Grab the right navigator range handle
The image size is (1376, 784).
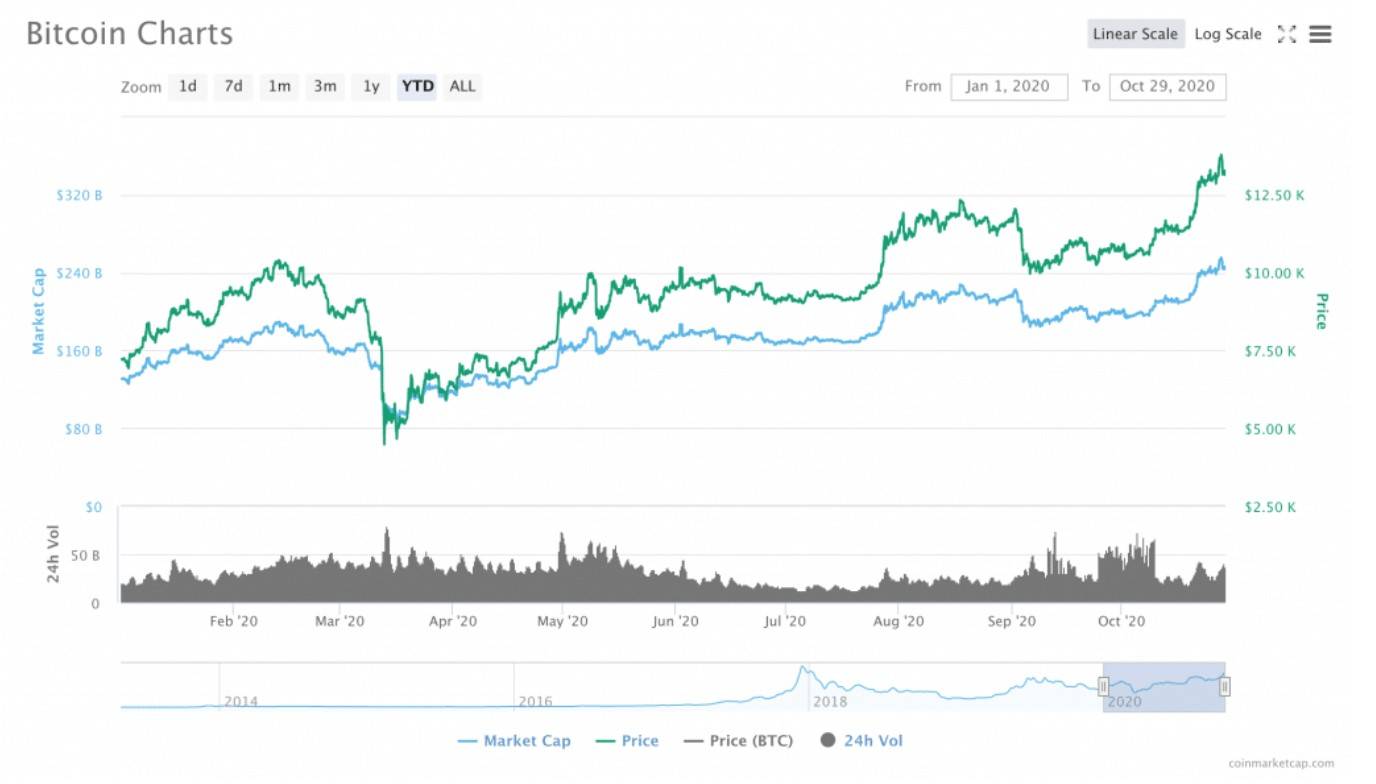pos(1225,686)
